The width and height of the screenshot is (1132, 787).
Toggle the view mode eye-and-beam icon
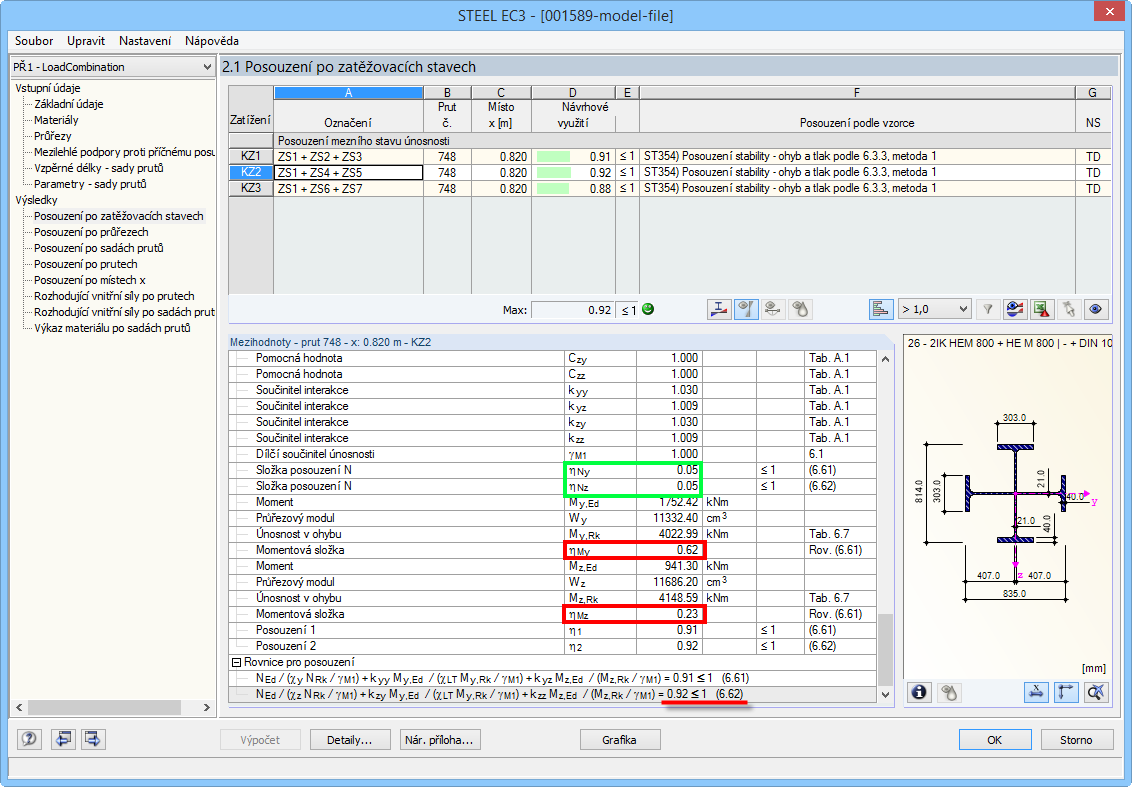click(746, 310)
